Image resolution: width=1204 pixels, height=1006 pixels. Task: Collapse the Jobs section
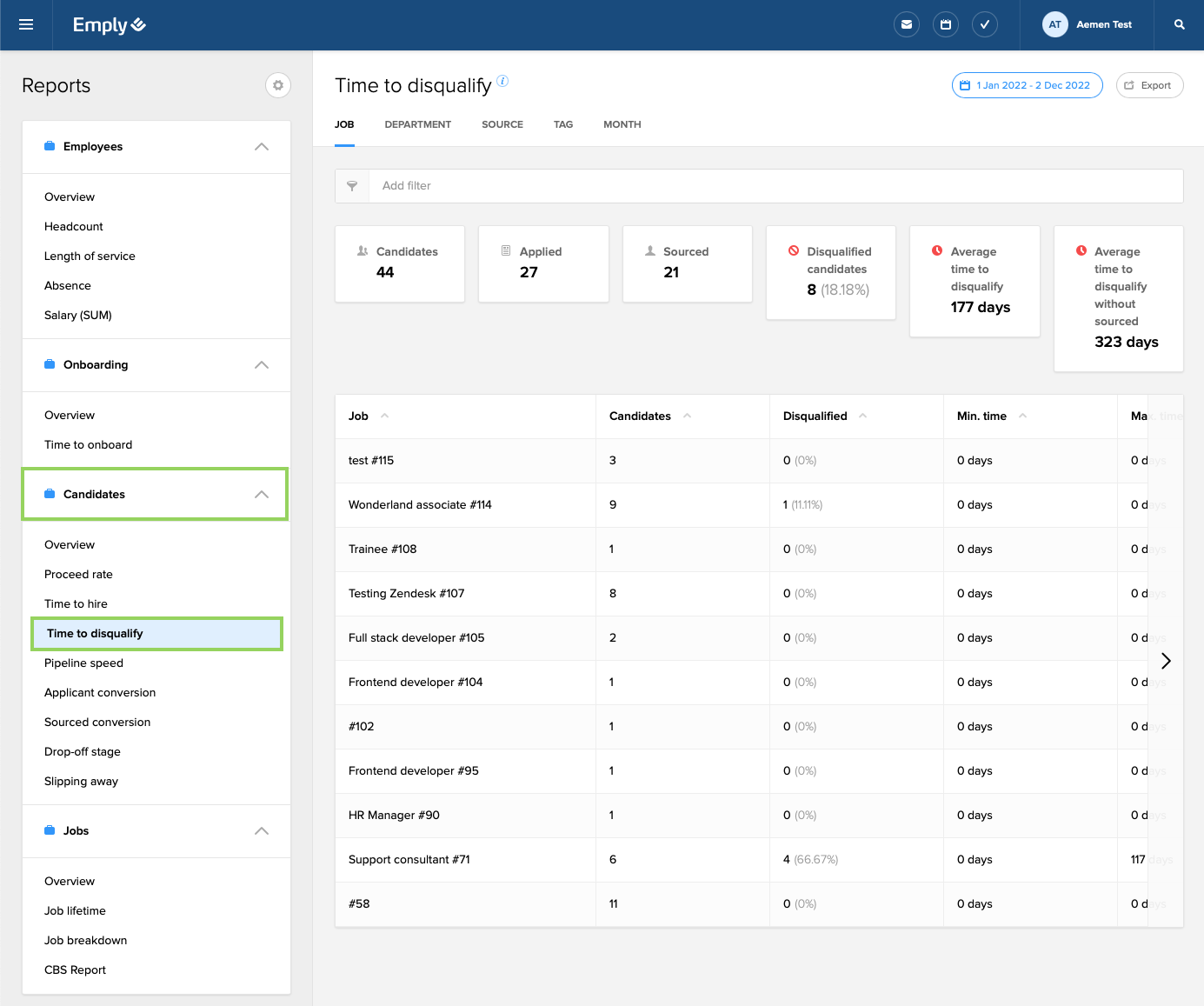tap(261, 831)
